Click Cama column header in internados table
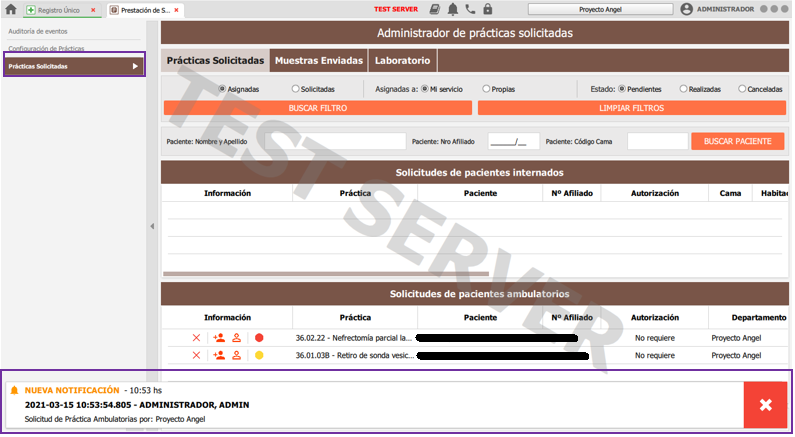This screenshot has width=795, height=437. 730,193
